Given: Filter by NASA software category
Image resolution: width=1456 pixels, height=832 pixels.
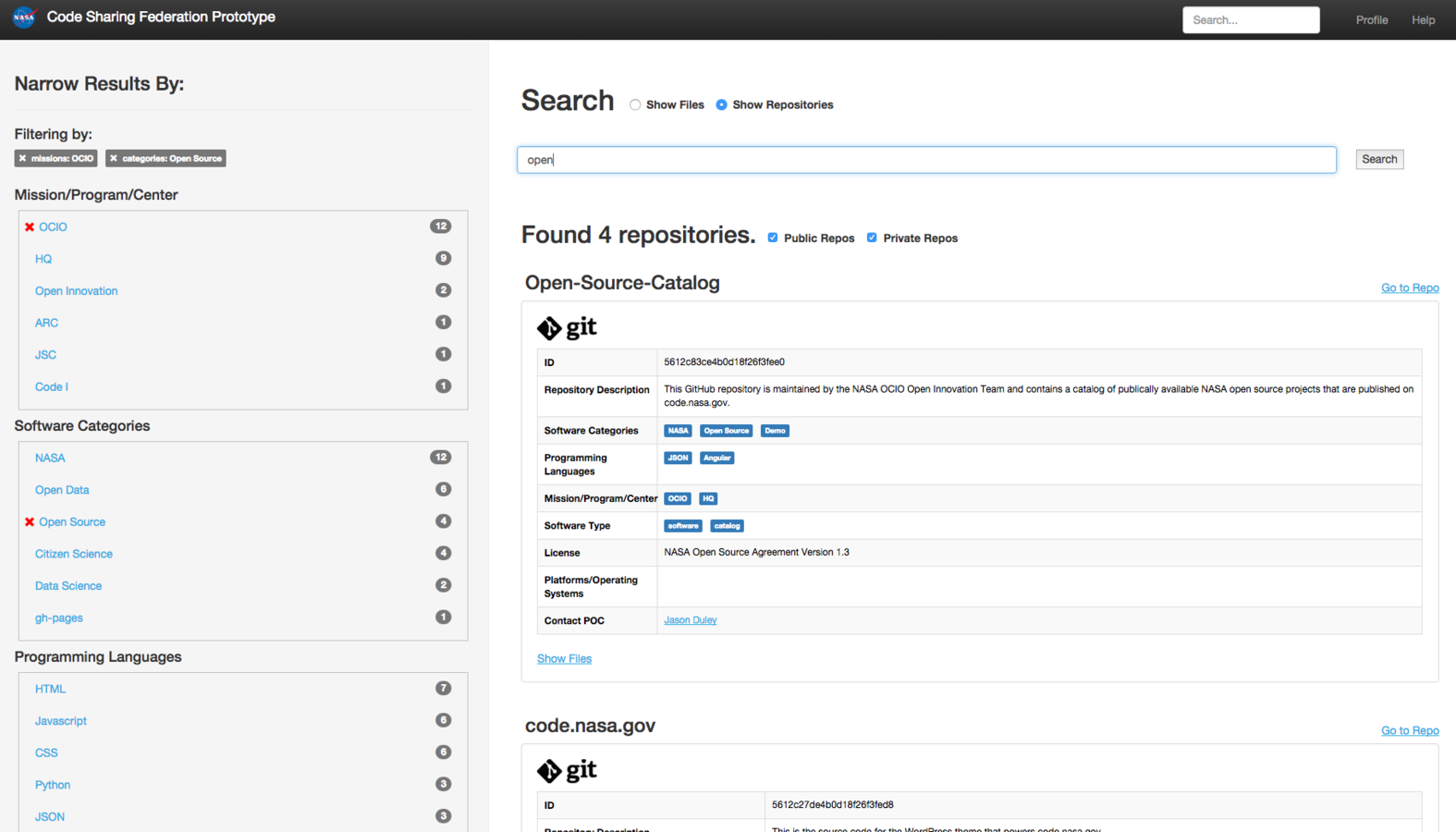Looking at the screenshot, I should coord(50,458).
